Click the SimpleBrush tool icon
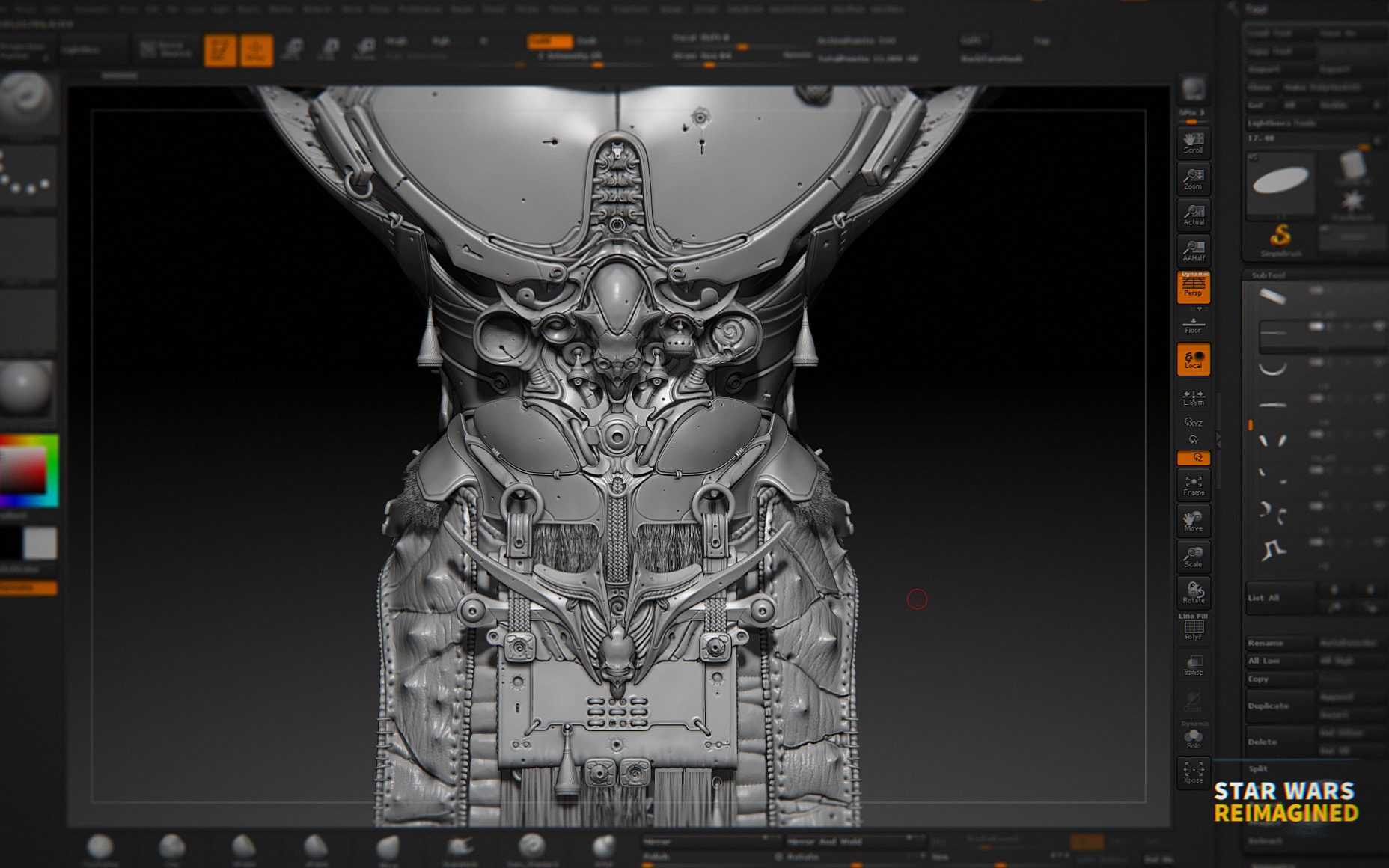The width and height of the screenshot is (1389, 868). [x=1280, y=239]
